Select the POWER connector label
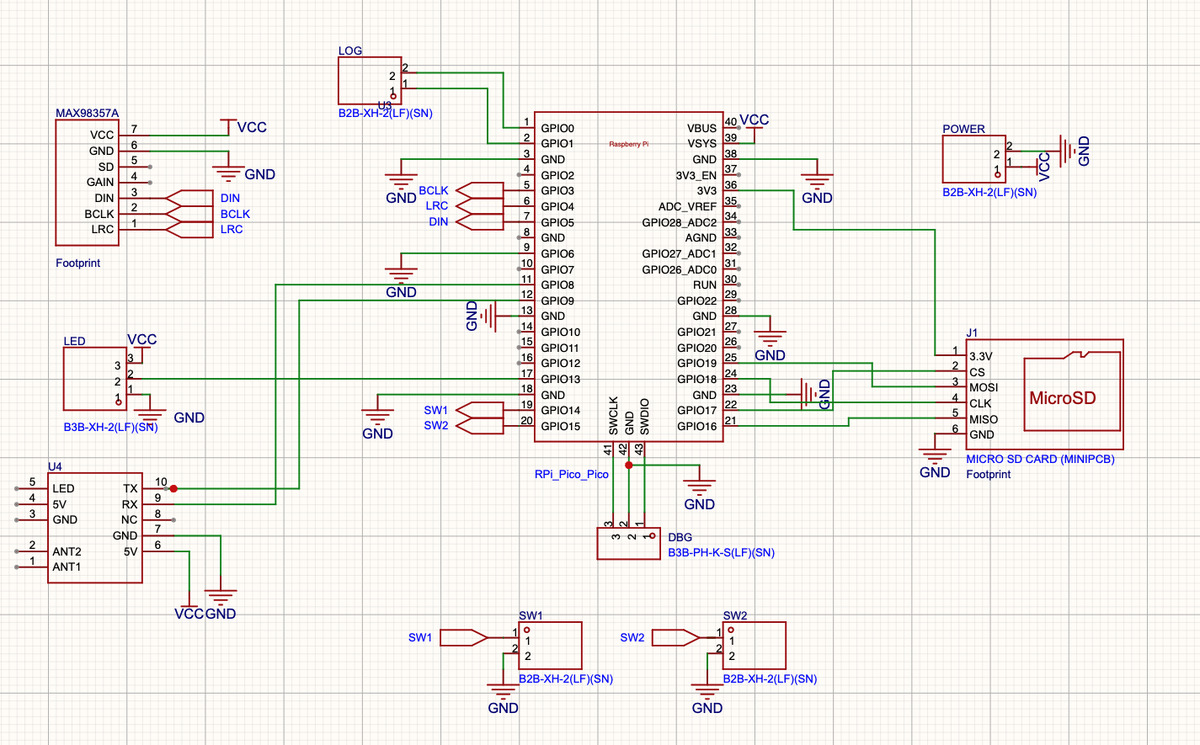Screen dimensions: 1200x745 [x=964, y=129]
